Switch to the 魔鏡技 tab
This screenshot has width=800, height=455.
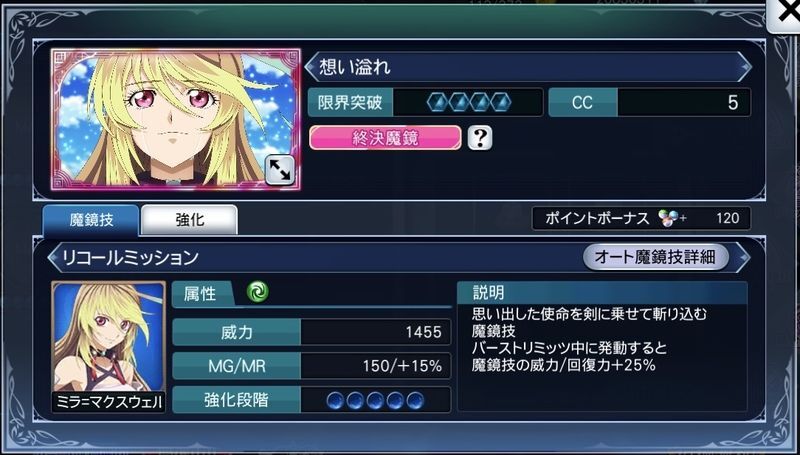point(91,220)
